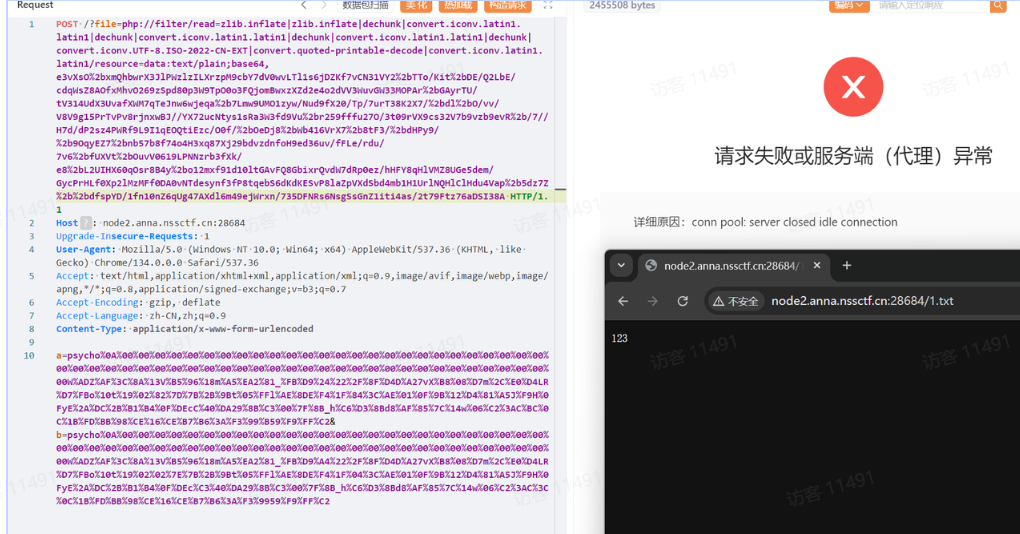The image size is (1020, 534).
Task: Select the node2.anna.nssctf.cn:28684 browser tab
Action: coord(732,265)
